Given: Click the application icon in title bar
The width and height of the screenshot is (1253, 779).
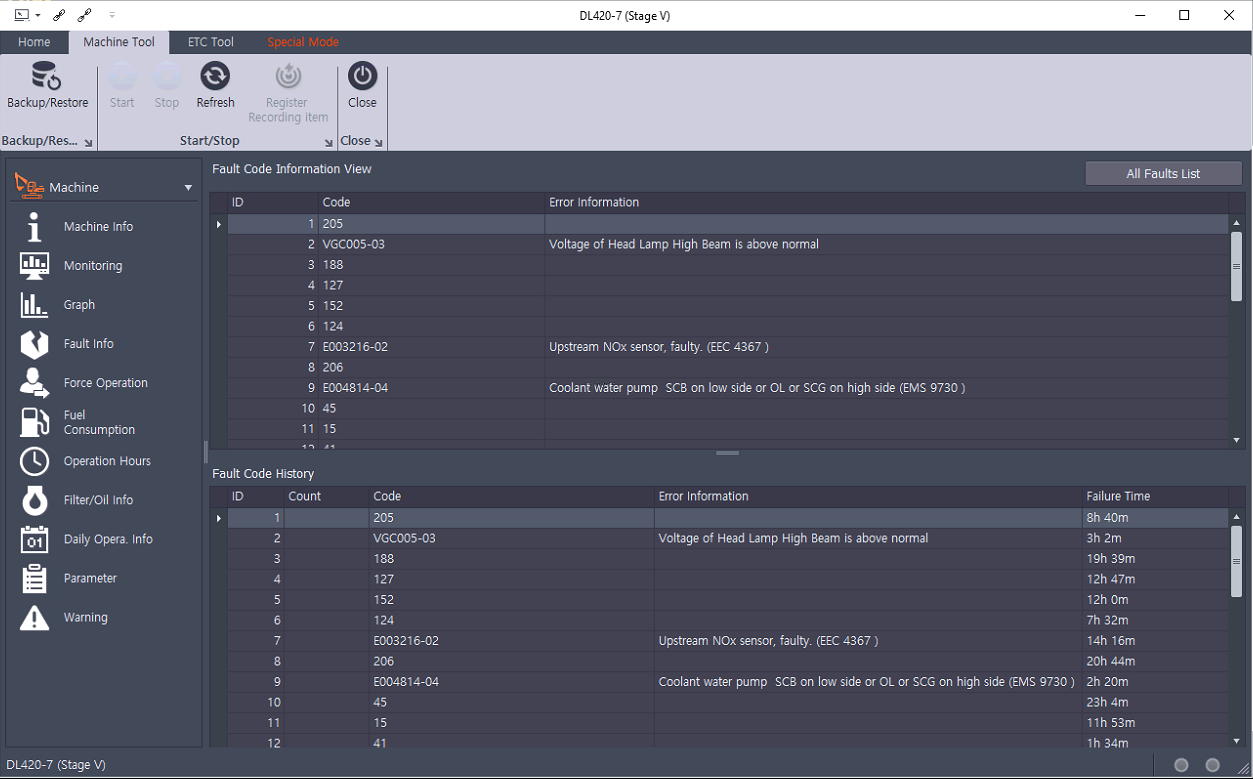Looking at the screenshot, I should point(21,15).
